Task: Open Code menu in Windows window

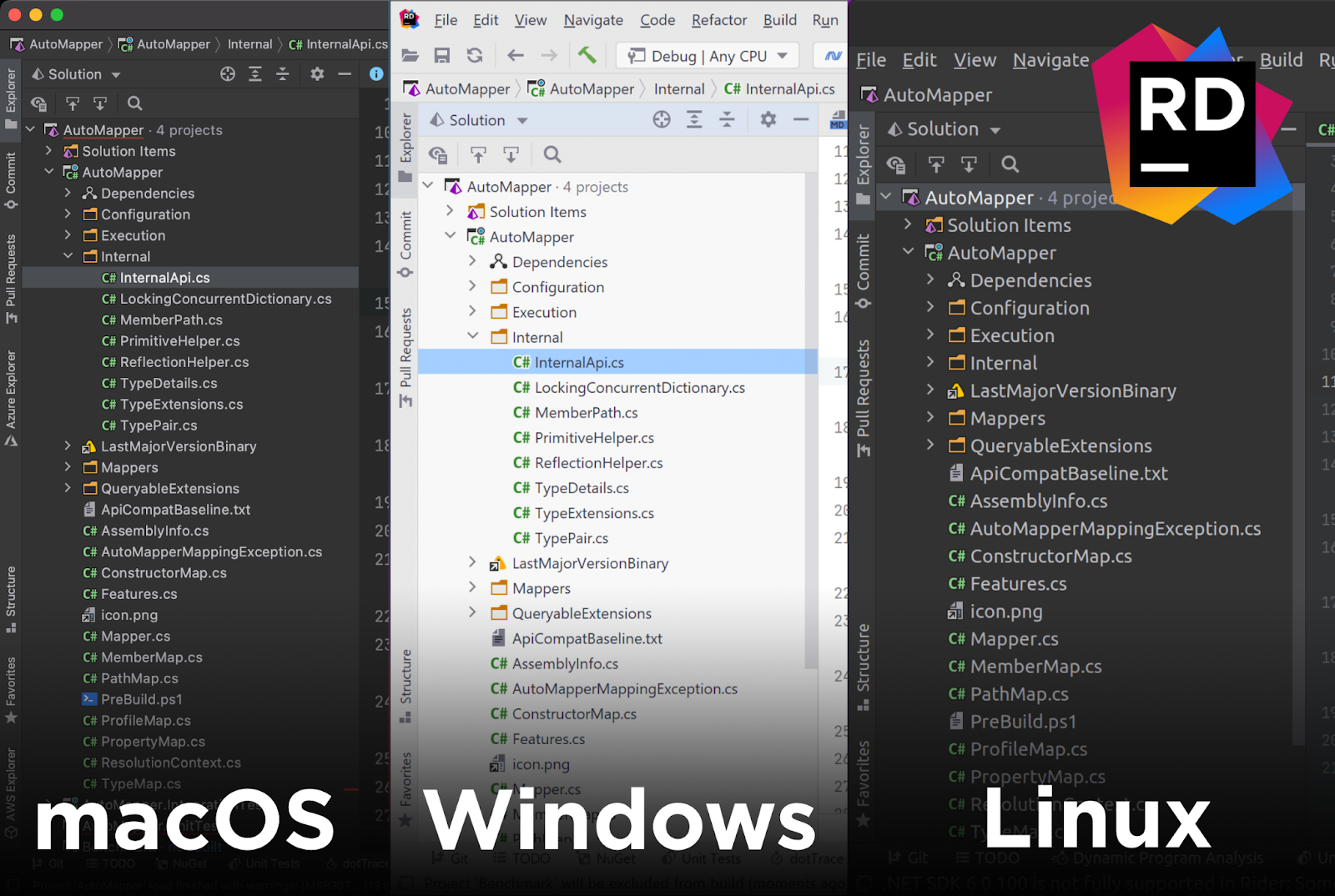Action: pyautogui.click(x=657, y=20)
